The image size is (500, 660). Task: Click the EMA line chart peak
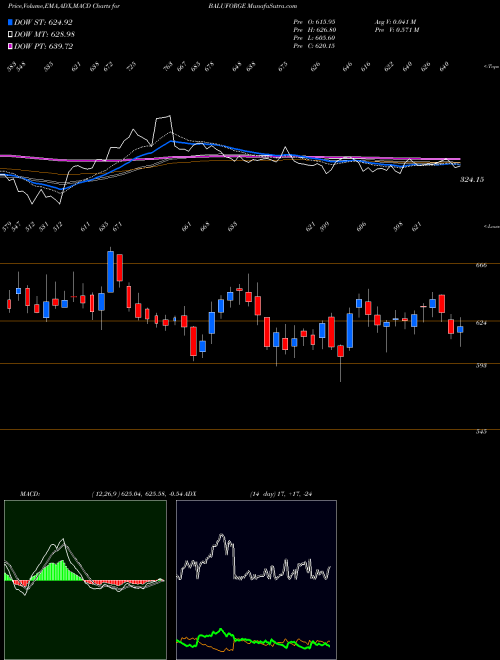pyautogui.click(x=170, y=117)
